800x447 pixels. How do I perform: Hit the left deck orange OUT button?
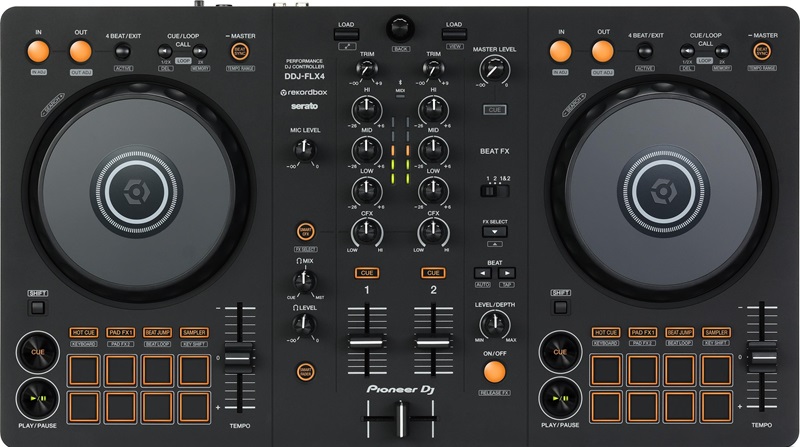tap(81, 52)
